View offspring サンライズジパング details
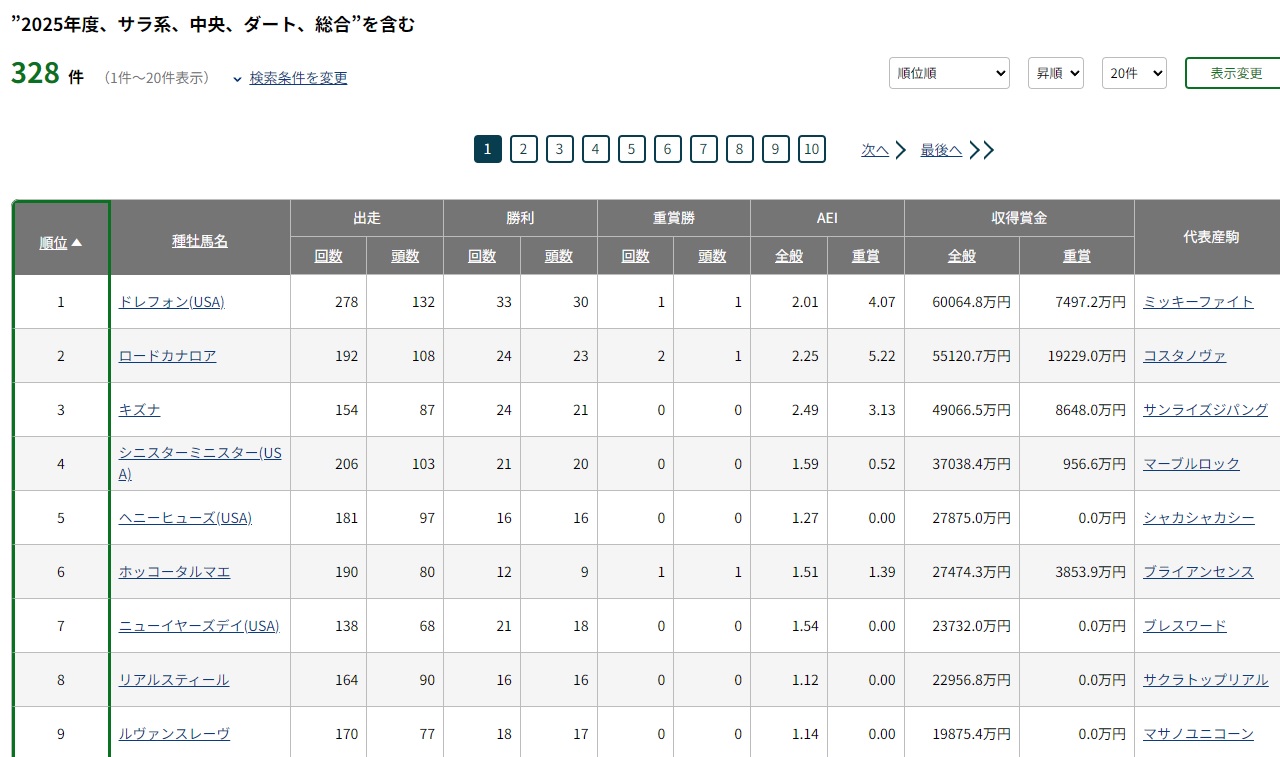Screen dimensions: 1280x757 tap(1205, 410)
